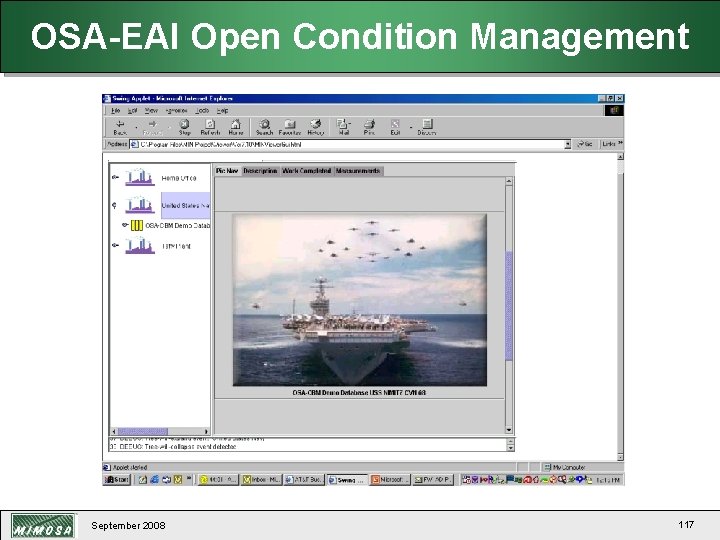Viewport: 720px width, 540px height.
Task: Click the tree panel scroll right arrow
Action: click(x=206, y=432)
